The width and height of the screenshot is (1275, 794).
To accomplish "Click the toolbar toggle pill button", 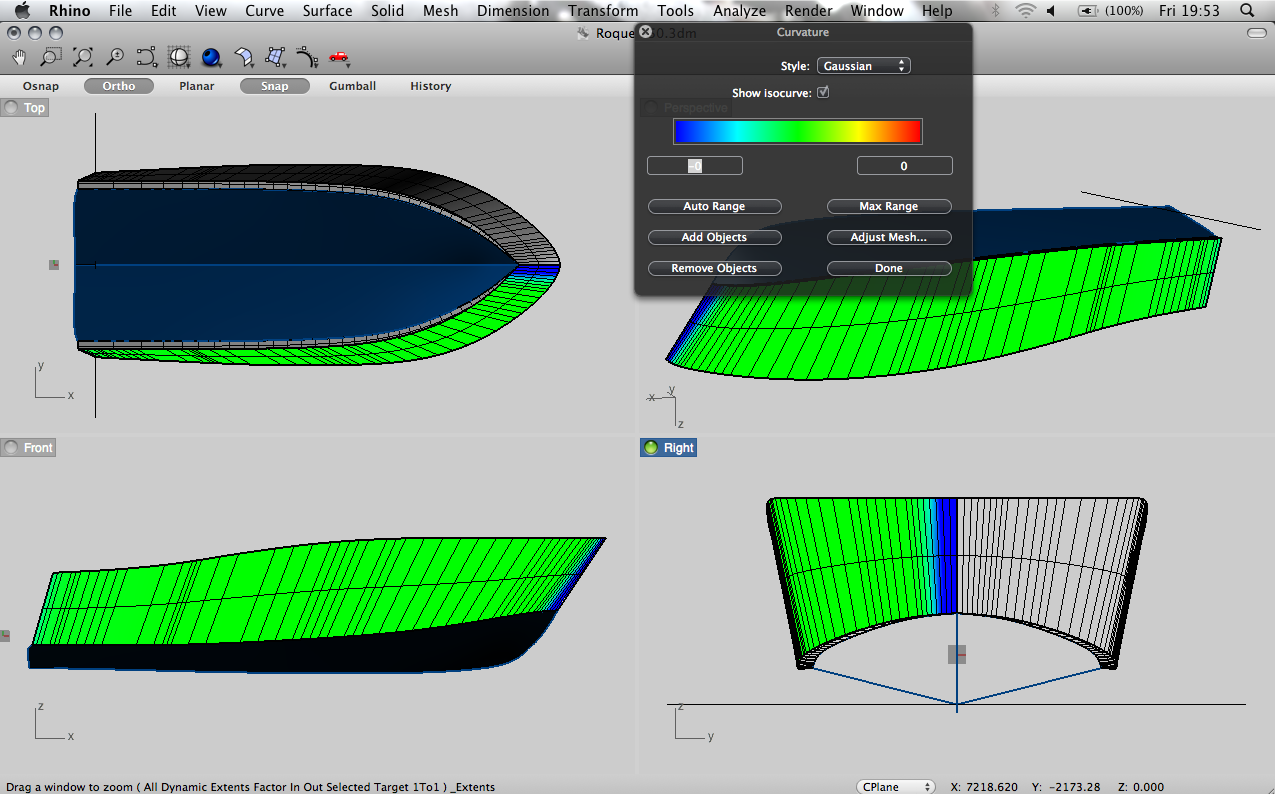I will point(1257,33).
